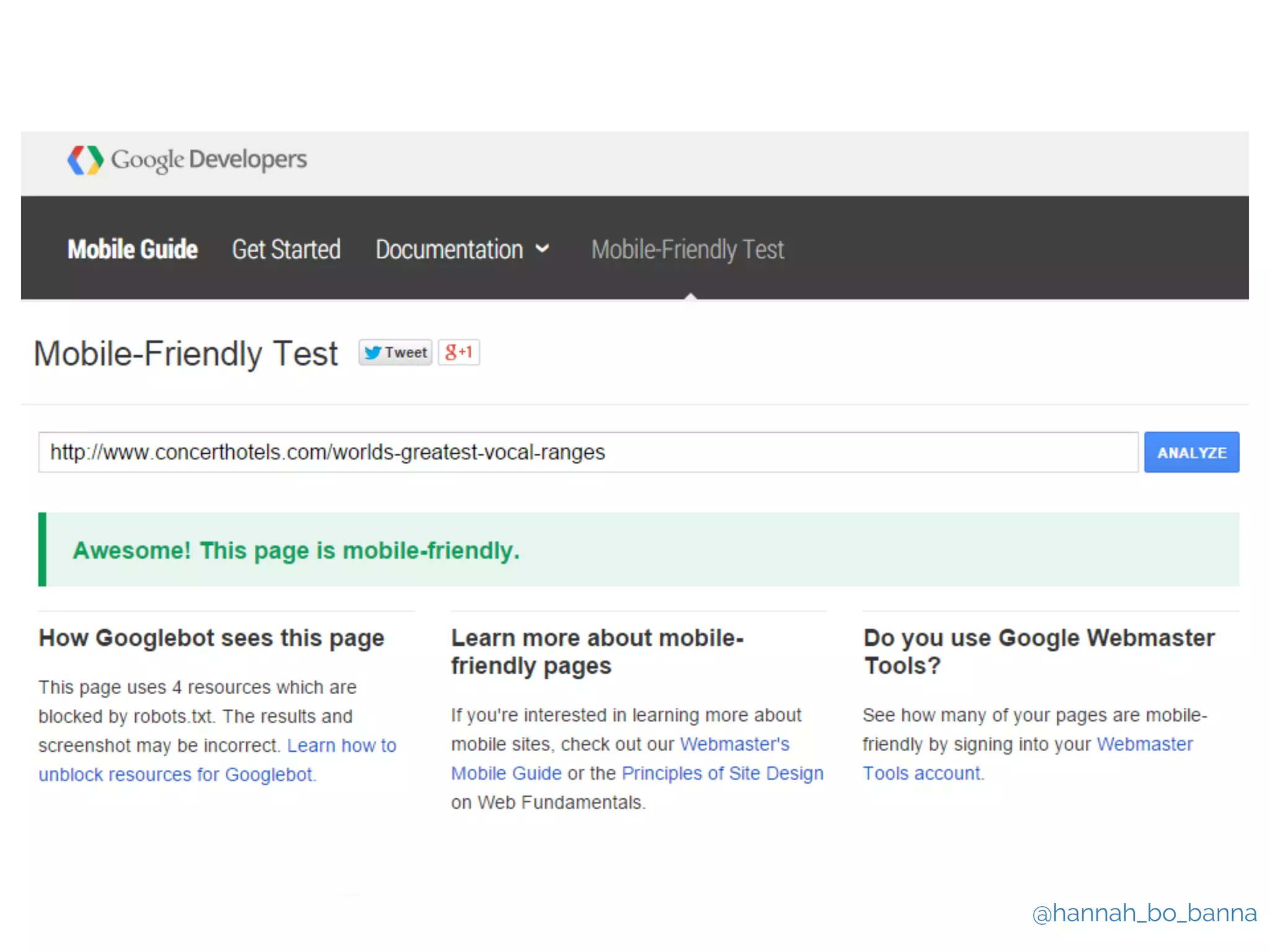Screen dimensions: 1270x952
Task: Follow the Webmaster's Mobile Guide link
Action: coord(734,744)
